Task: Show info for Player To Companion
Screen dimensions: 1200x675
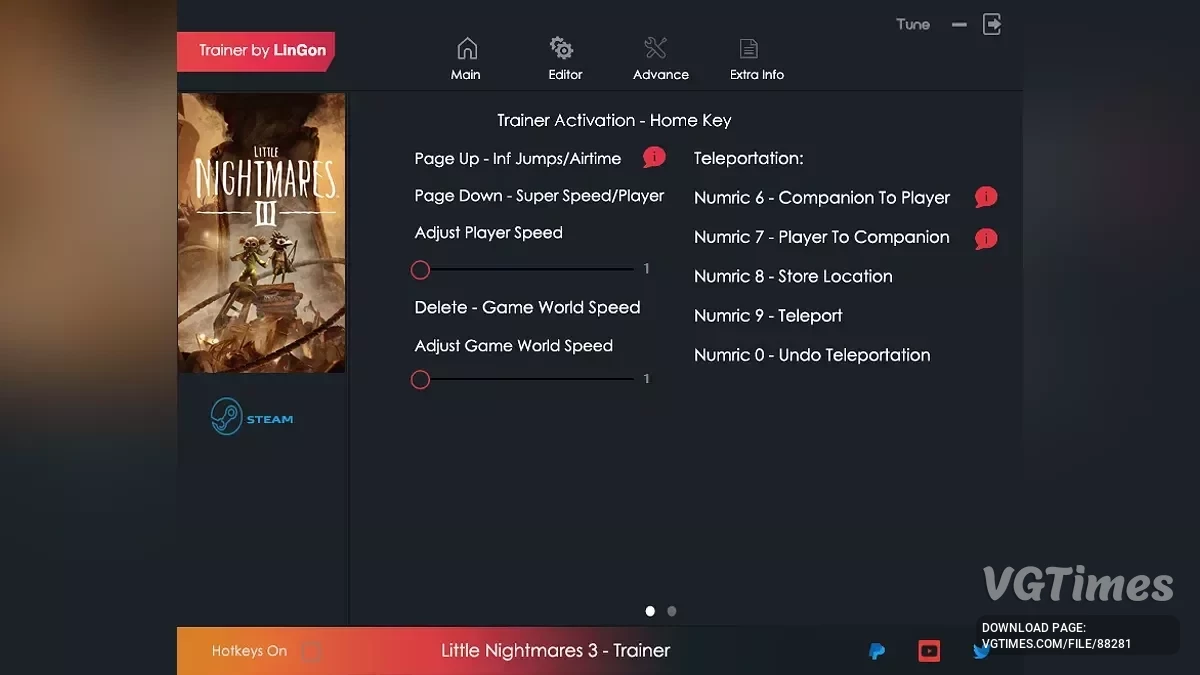Action: coord(986,238)
